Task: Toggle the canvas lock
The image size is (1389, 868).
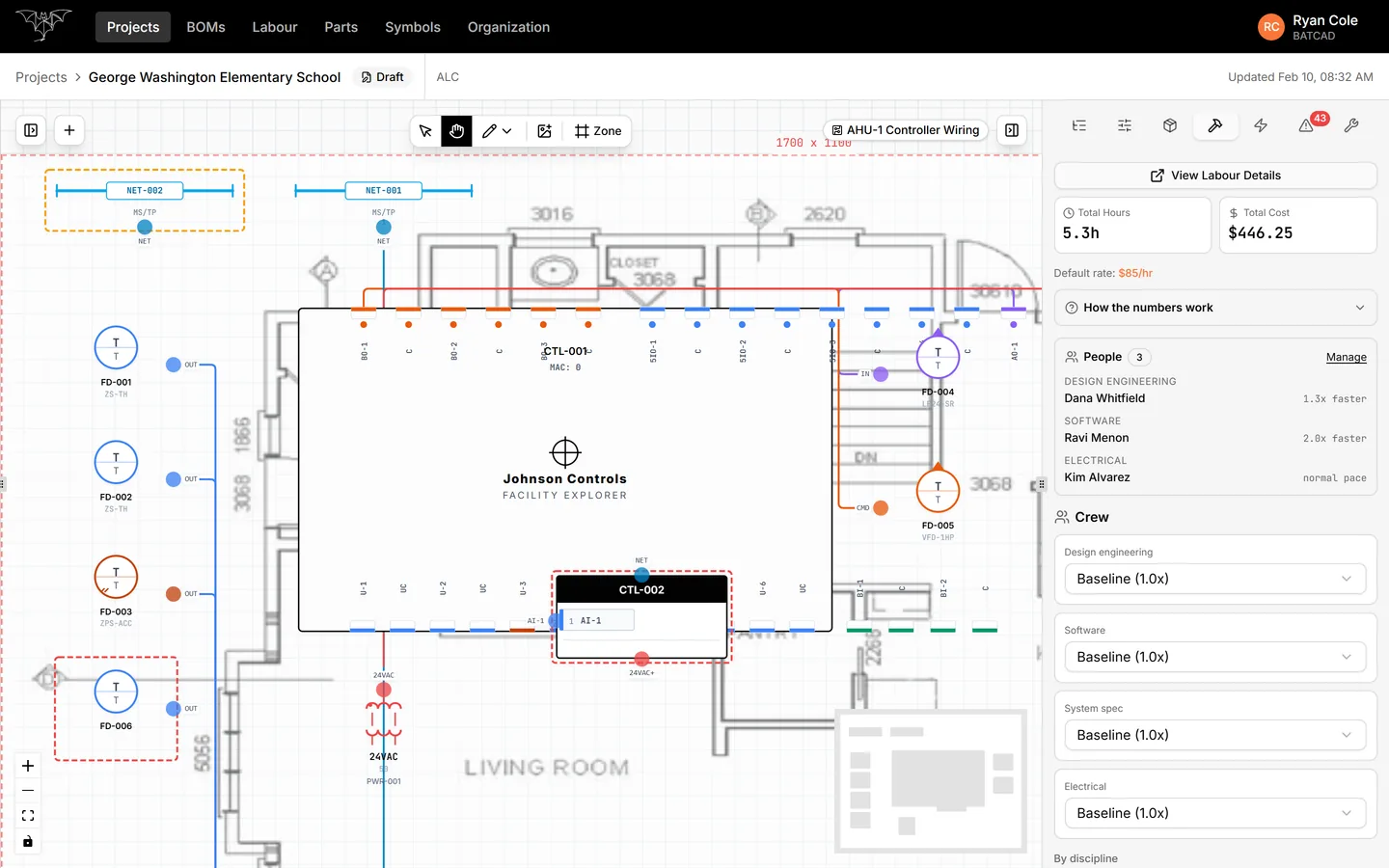Action: pyautogui.click(x=28, y=841)
